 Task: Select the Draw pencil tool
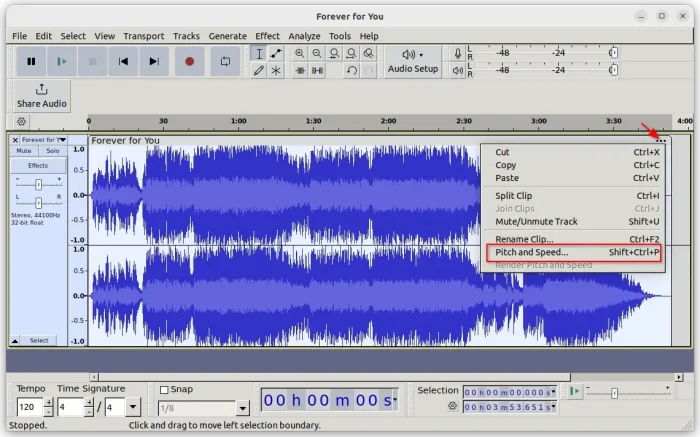pyautogui.click(x=259, y=71)
